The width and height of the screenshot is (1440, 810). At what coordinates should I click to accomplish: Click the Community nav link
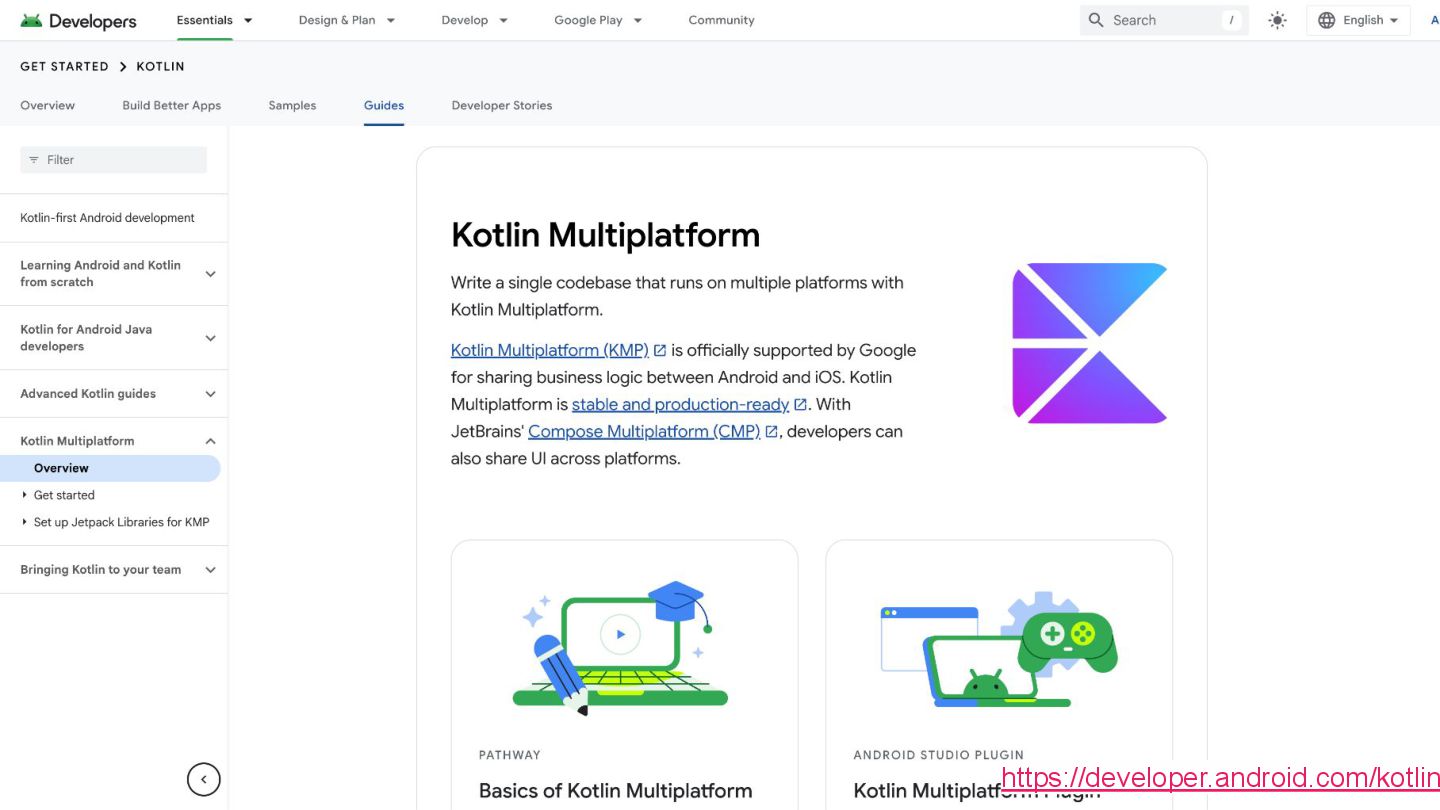pos(721,20)
